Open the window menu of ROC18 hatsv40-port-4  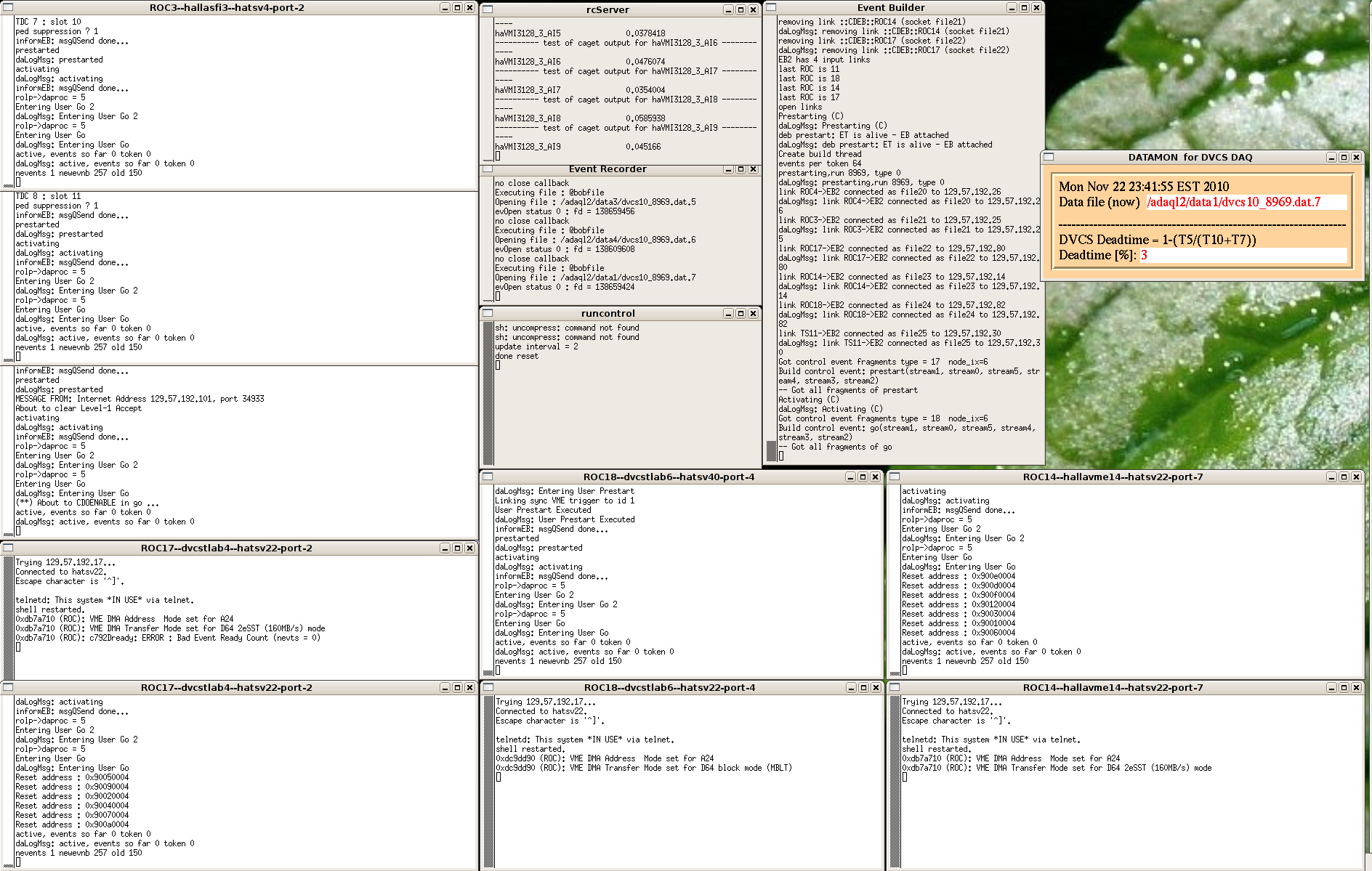point(488,477)
